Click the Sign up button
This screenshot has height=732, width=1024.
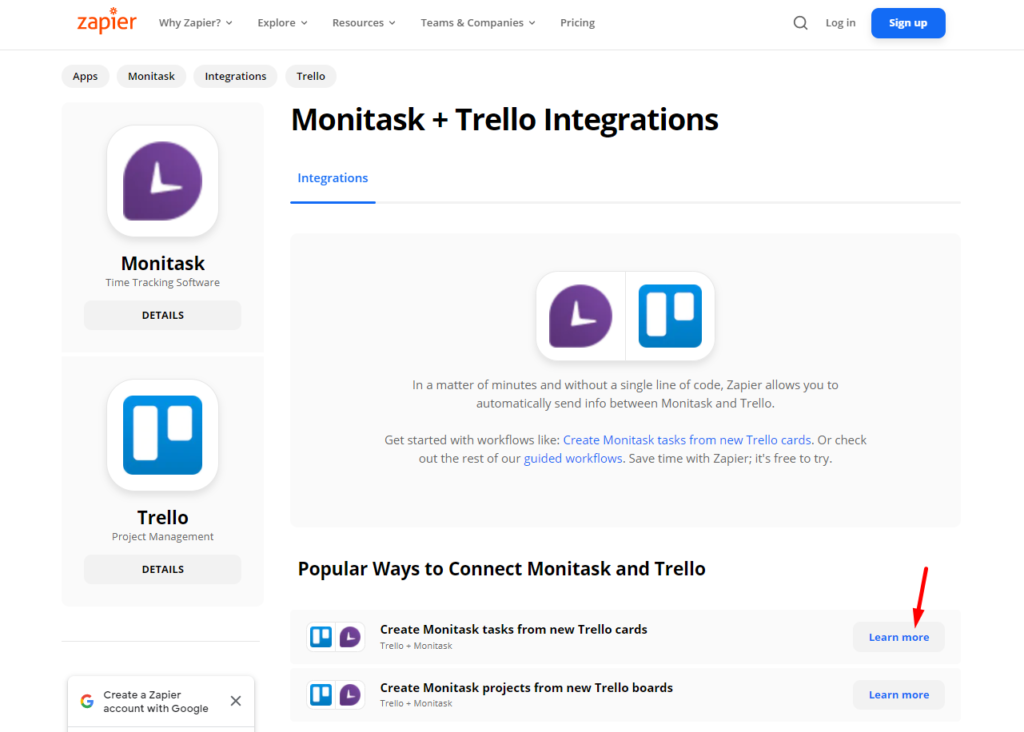coord(907,23)
